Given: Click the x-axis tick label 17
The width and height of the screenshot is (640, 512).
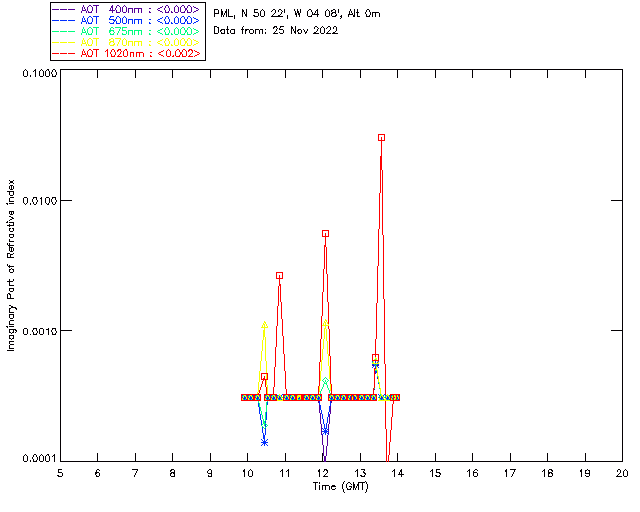Looking at the screenshot, I should point(510,473).
